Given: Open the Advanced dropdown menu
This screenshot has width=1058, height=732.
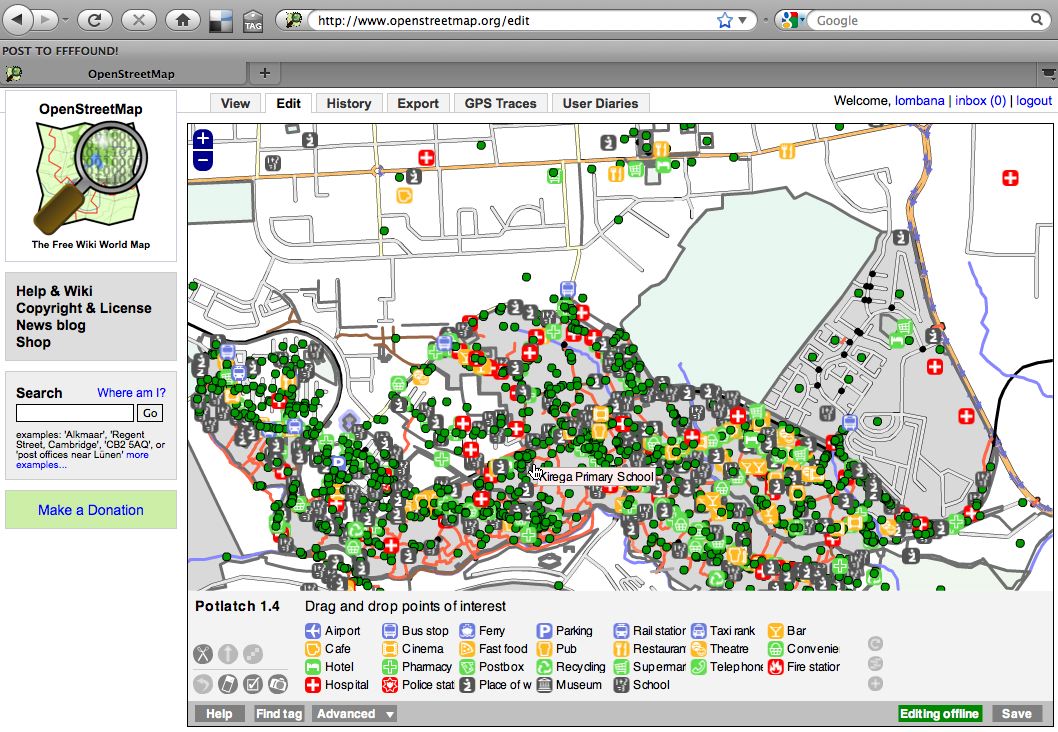Looking at the screenshot, I should tap(356, 714).
